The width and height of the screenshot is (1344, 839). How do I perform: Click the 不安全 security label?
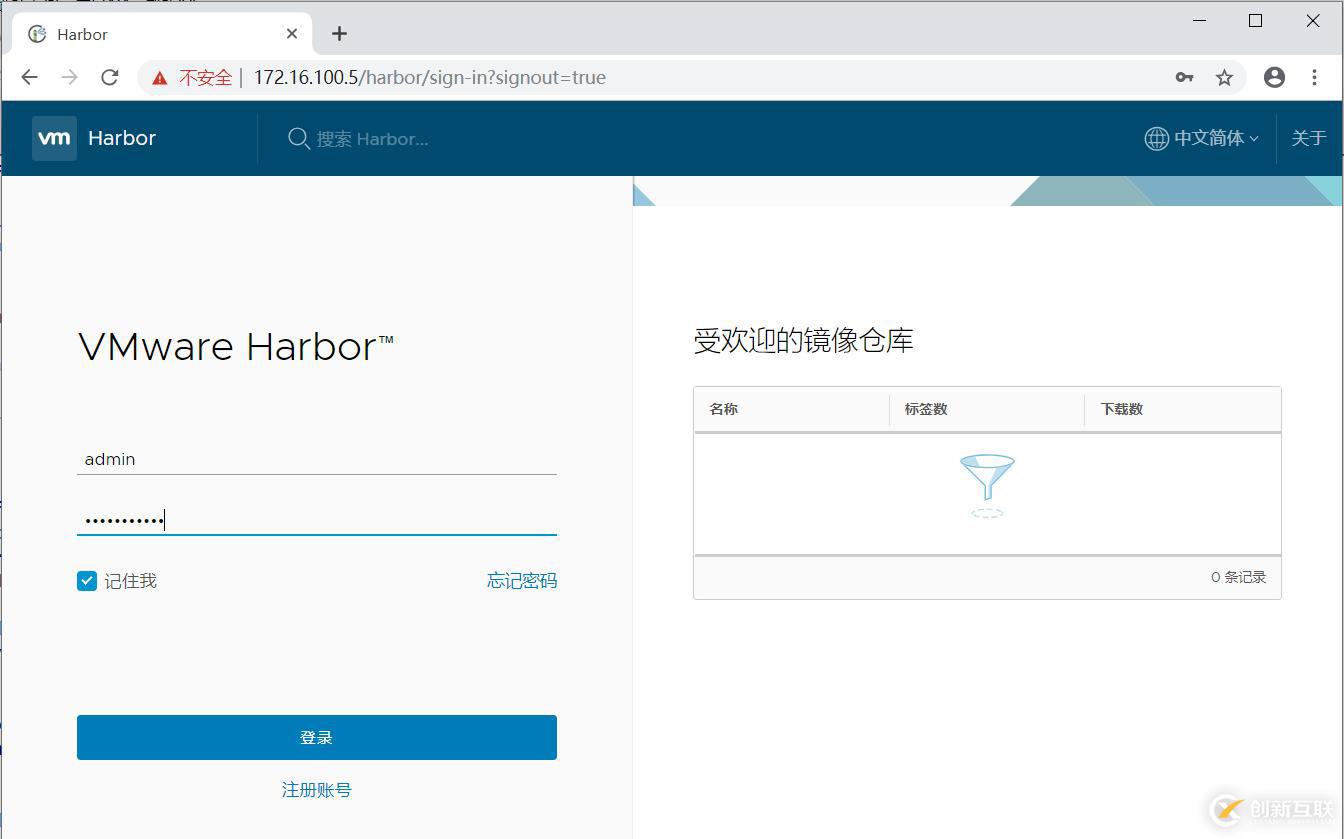[x=205, y=78]
